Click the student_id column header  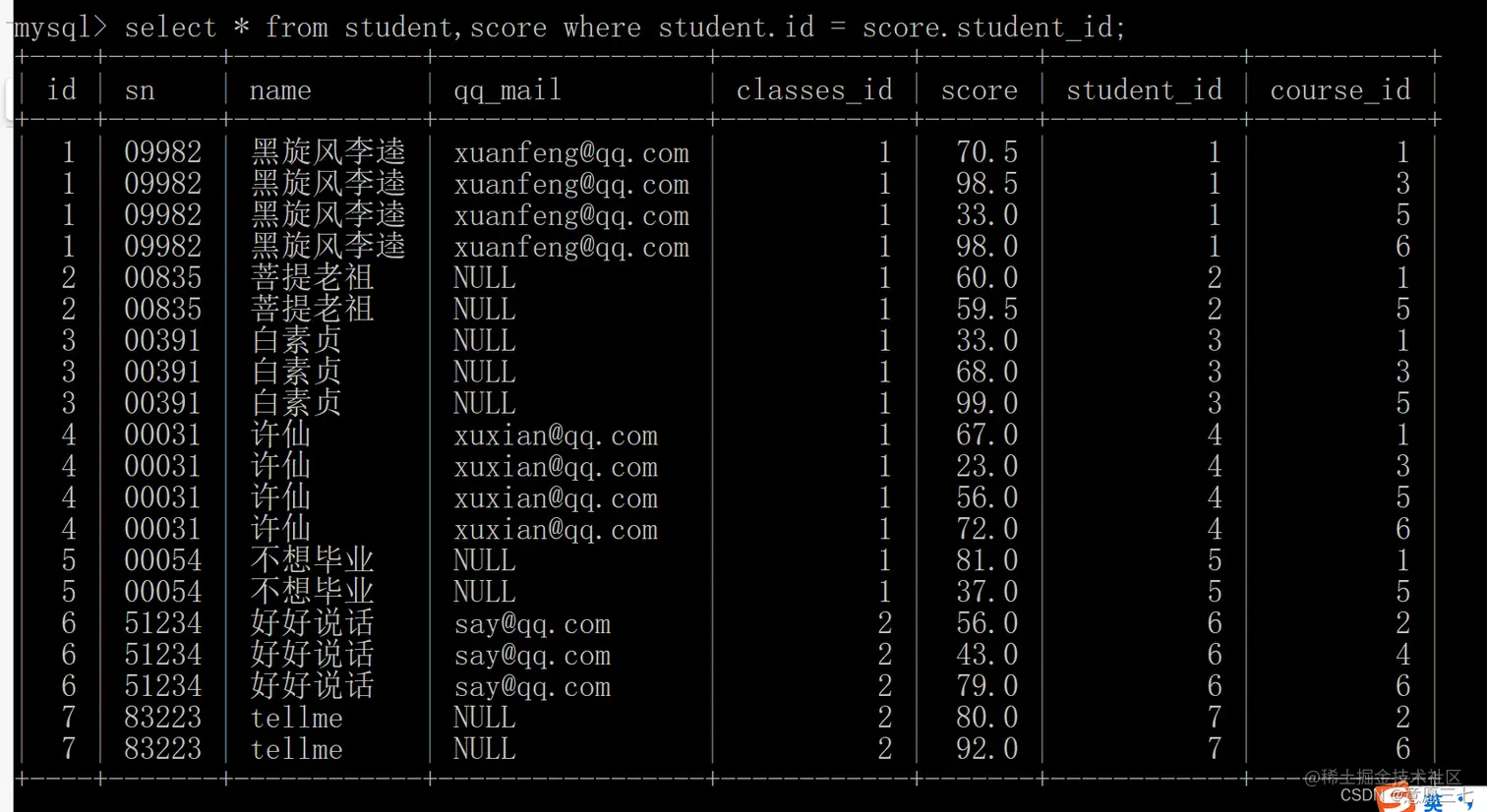pos(1145,90)
